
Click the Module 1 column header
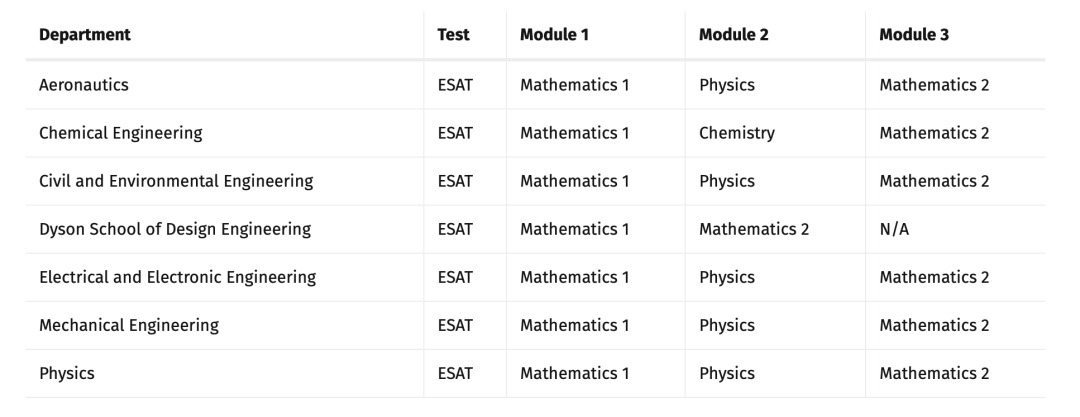[x=554, y=35]
